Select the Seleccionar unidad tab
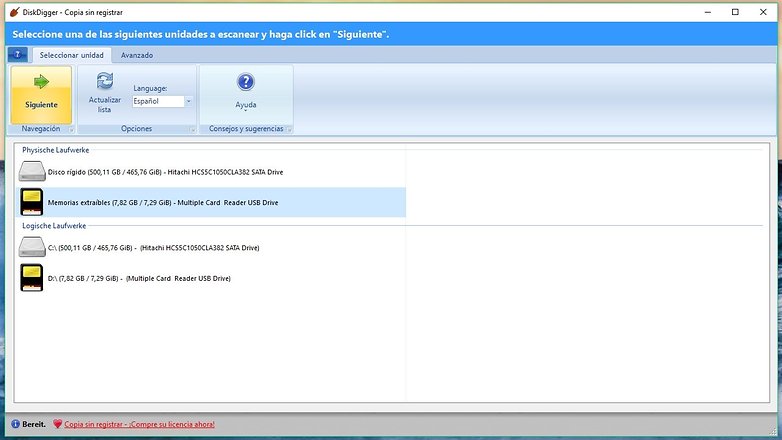782x440 pixels. [71, 55]
